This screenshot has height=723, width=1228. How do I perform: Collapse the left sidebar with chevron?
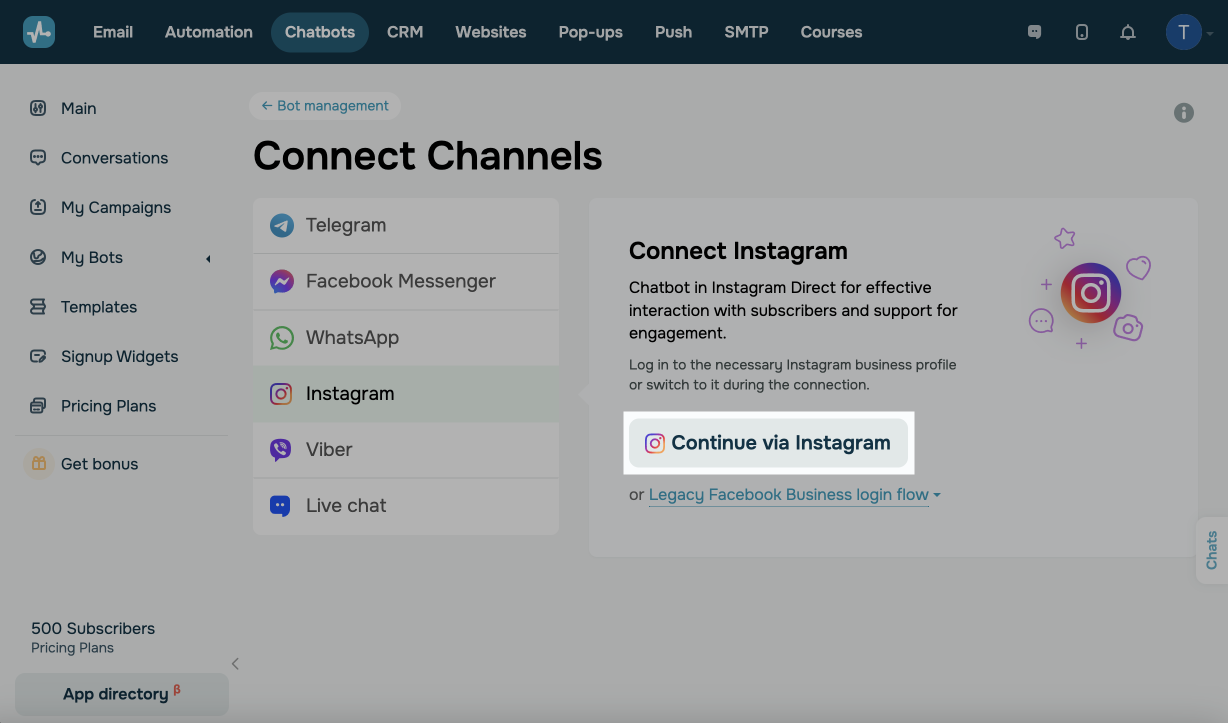[235, 663]
